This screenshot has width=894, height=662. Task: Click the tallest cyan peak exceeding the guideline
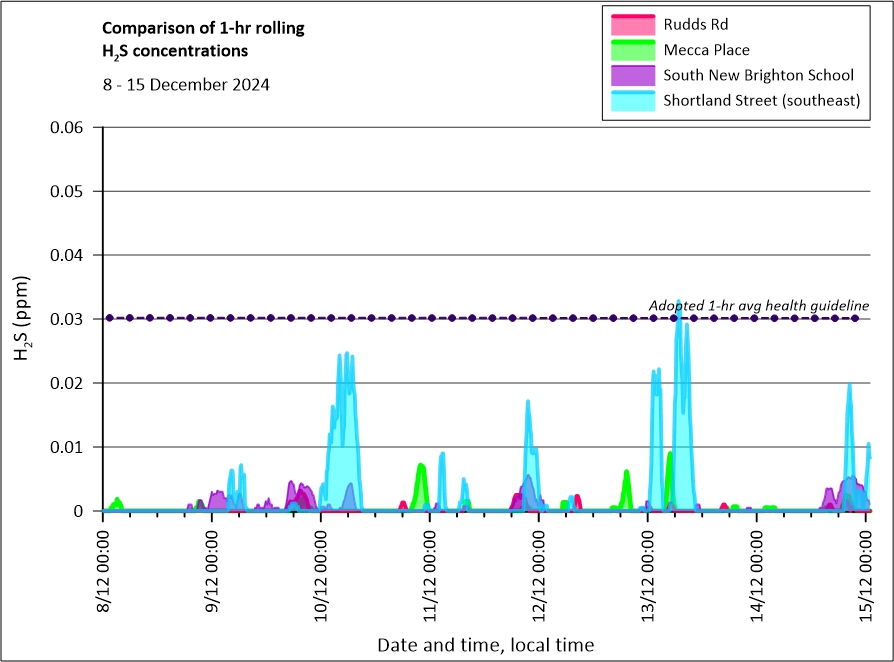(x=679, y=303)
